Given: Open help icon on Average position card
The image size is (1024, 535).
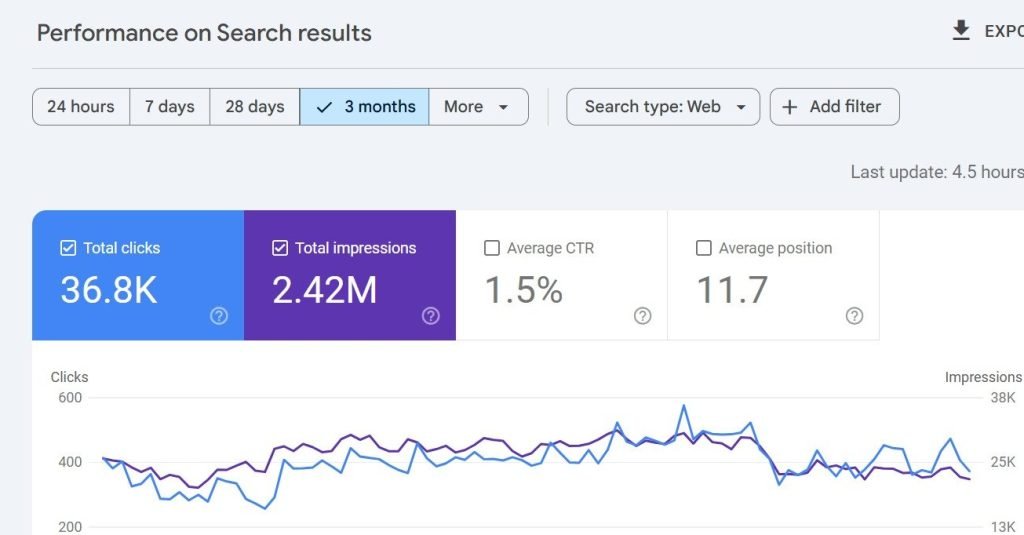Looking at the screenshot, I should [x=854, y=316].
